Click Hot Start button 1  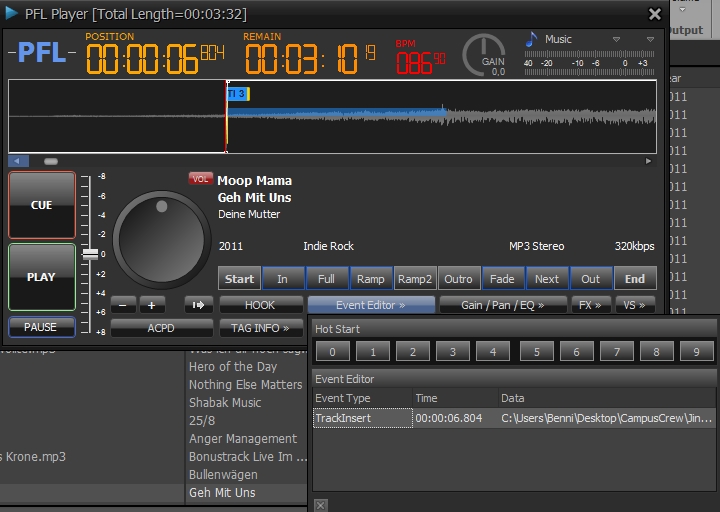click(x=373, y=352)
